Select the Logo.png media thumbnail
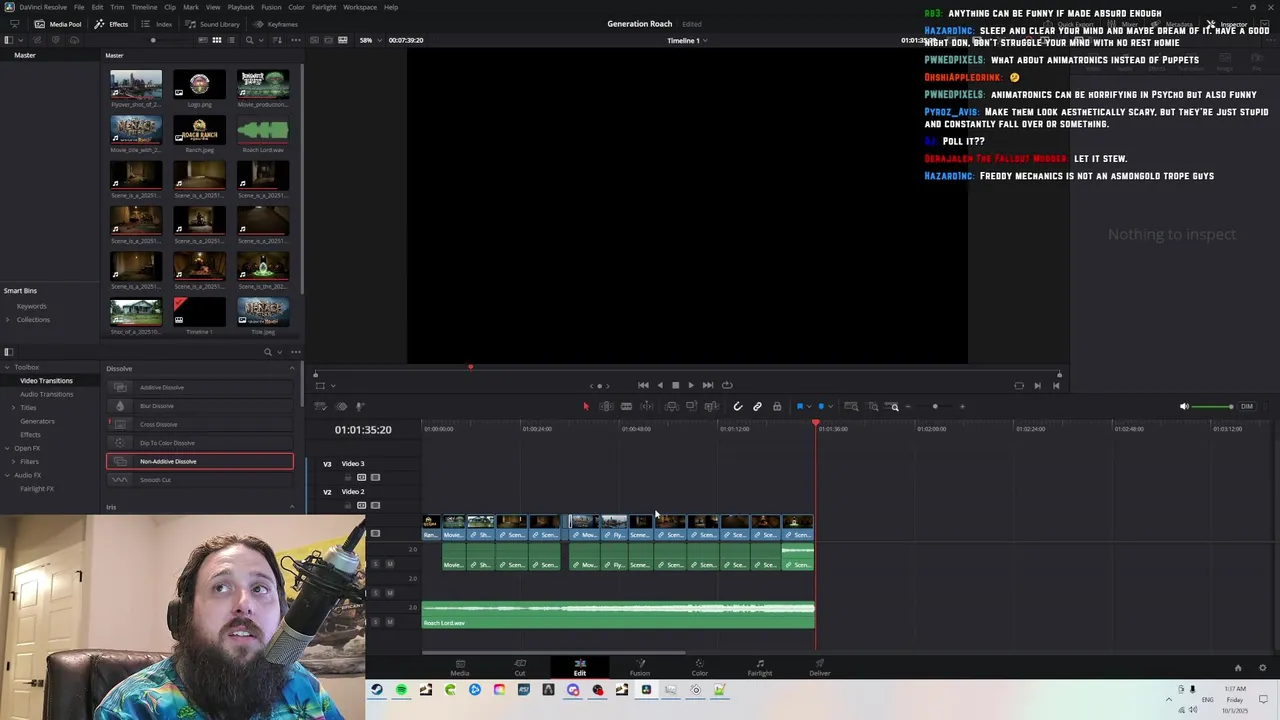1280x720 pixels. tap(199, 85)
